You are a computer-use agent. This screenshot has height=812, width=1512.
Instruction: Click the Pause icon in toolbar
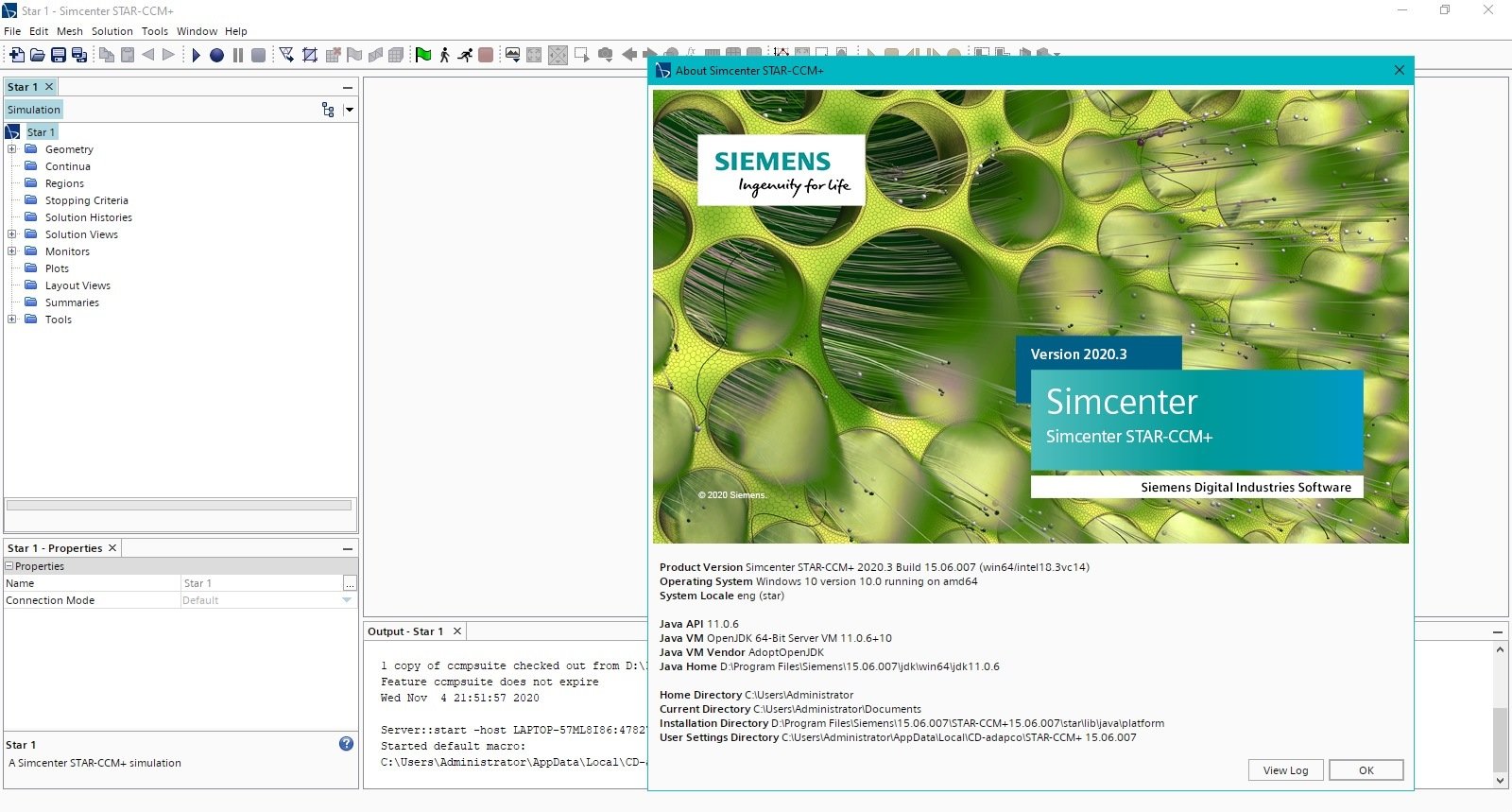237,55
